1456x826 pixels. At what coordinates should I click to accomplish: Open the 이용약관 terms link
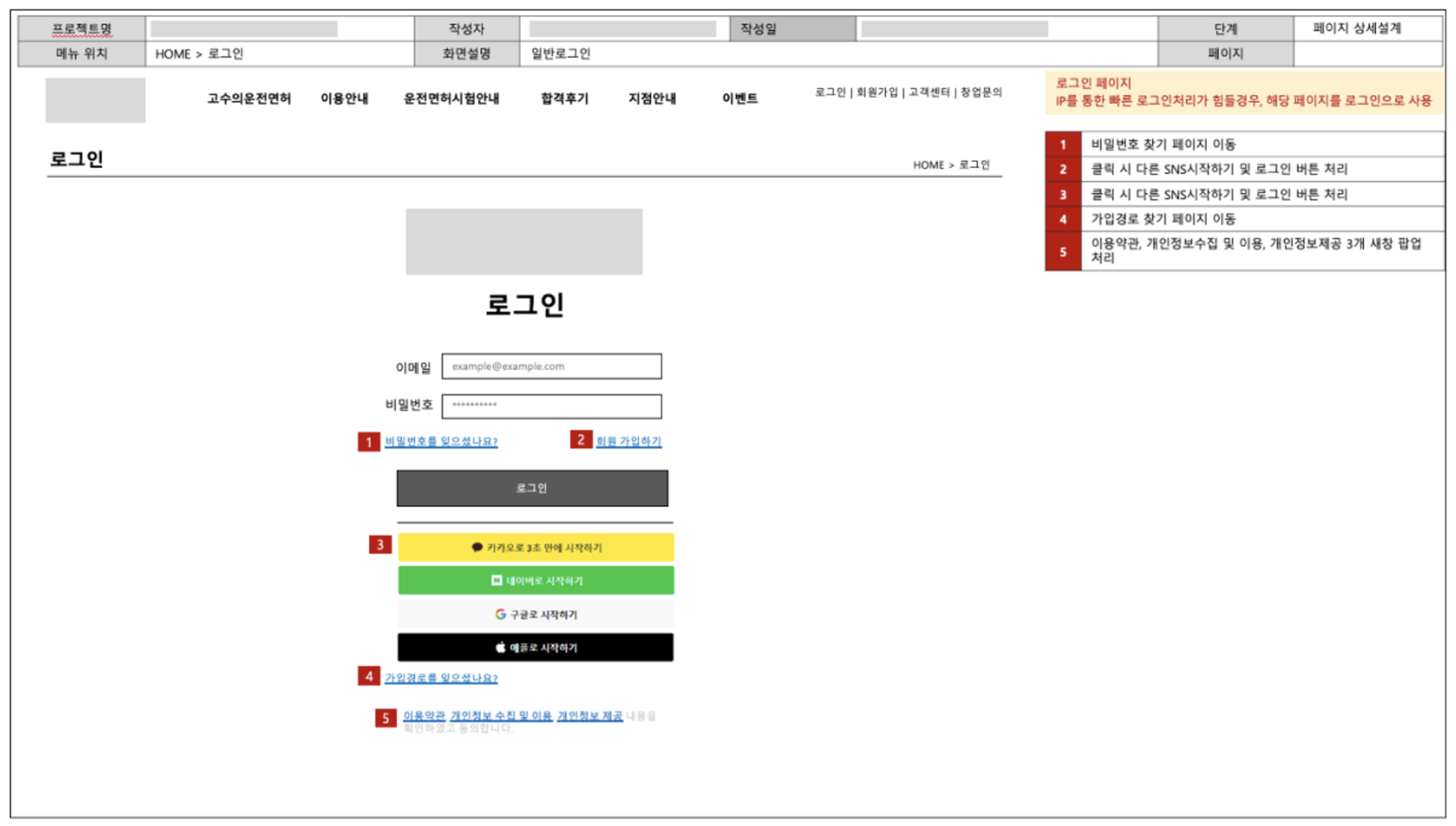[x=424, y=716]
